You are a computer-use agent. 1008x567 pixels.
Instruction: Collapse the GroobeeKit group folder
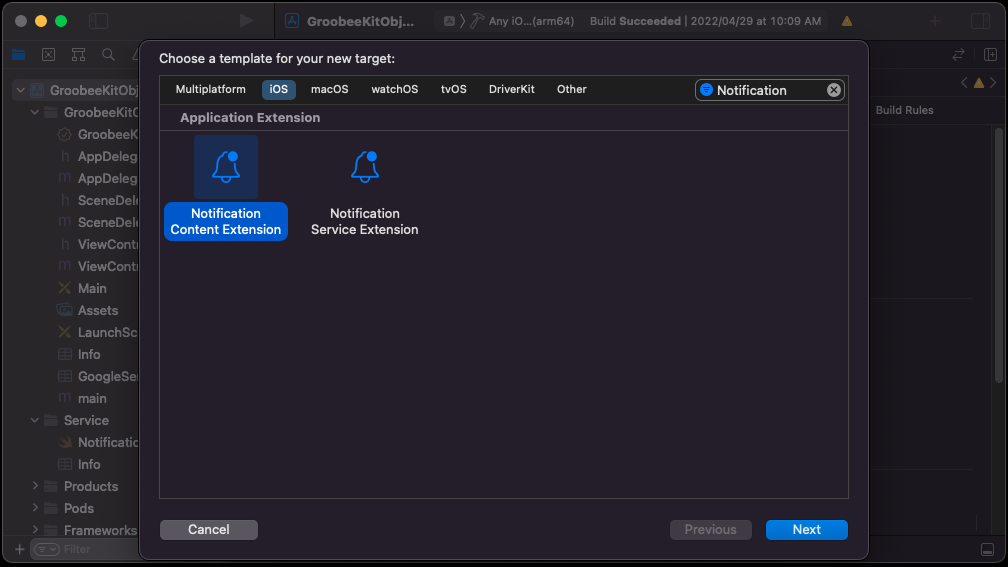[35, 112]
